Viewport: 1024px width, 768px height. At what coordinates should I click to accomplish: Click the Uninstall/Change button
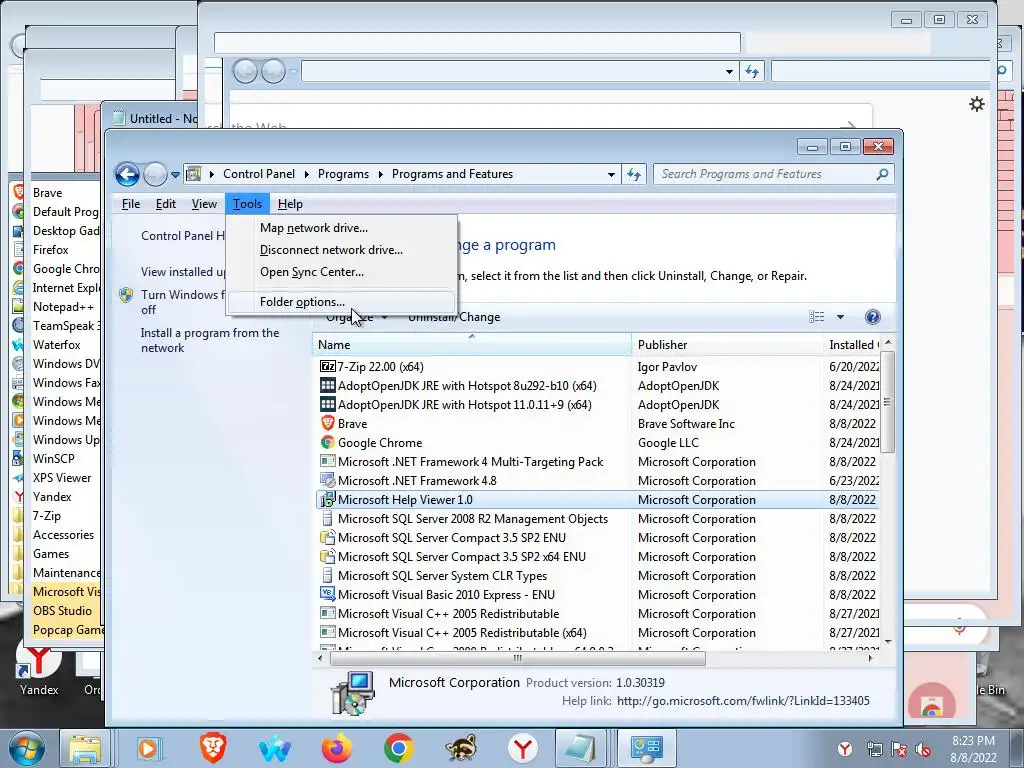click(x=455, y=317)
